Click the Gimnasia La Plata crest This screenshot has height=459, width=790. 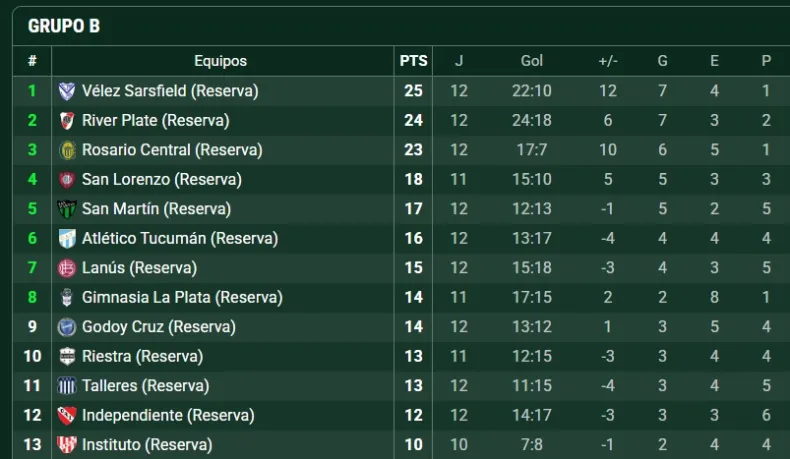point(67,298)
